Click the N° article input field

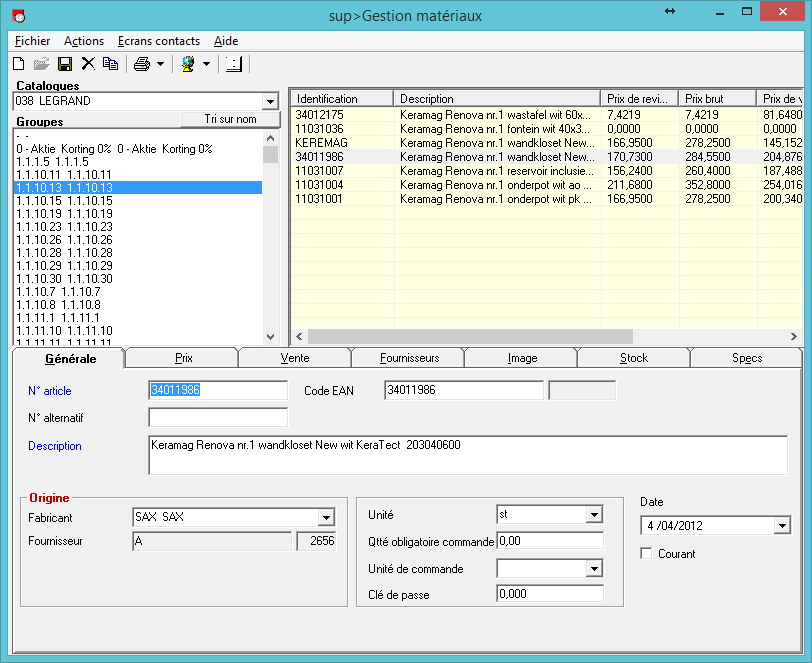(x=218, y=390)
